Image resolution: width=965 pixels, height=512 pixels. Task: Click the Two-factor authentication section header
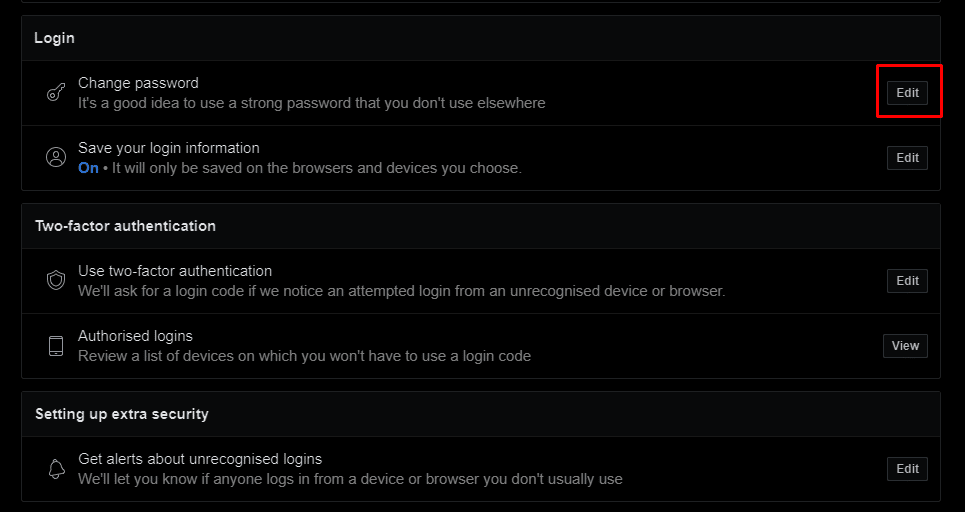tap(125, 226)
